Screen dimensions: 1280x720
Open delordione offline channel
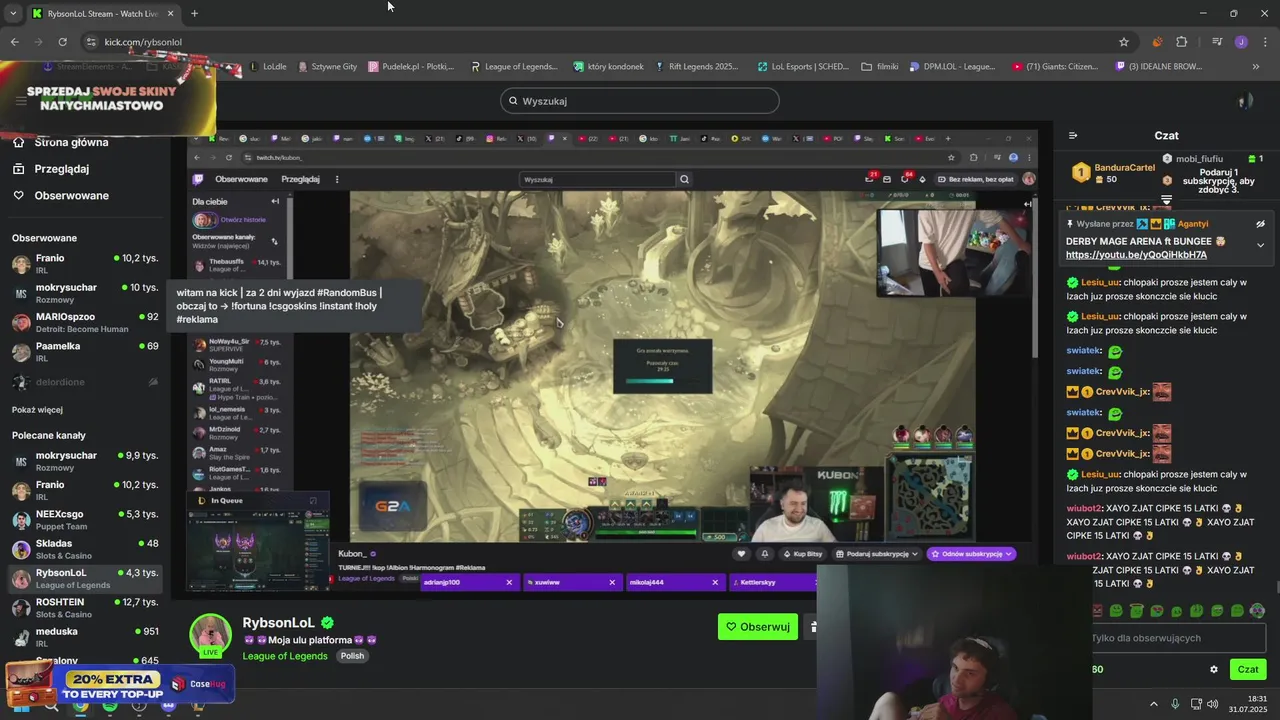coord(85,382)
